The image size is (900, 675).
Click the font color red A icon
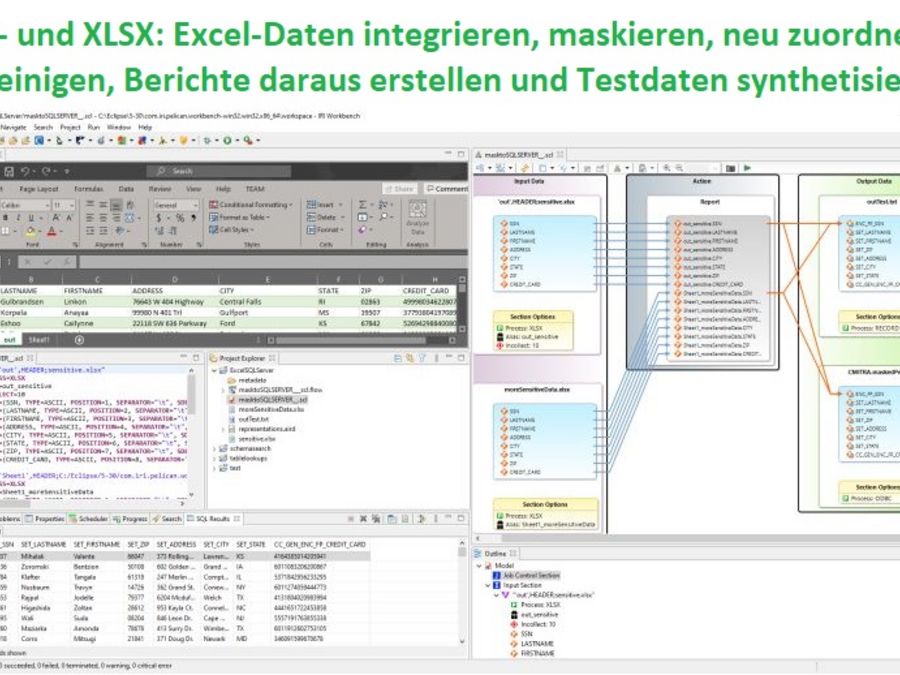[x=52, y=231]
